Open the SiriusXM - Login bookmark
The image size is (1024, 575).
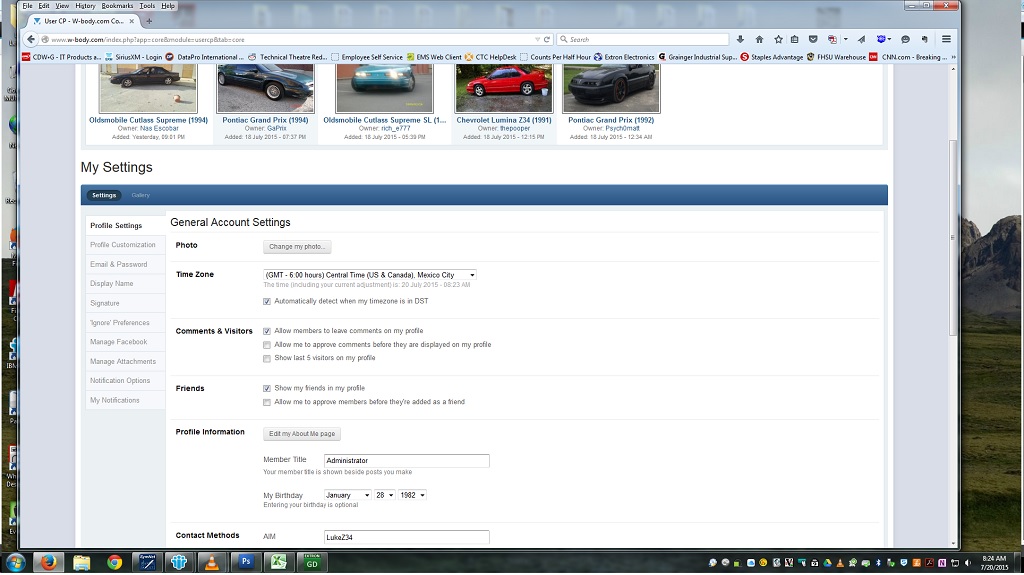pos(133,57)
